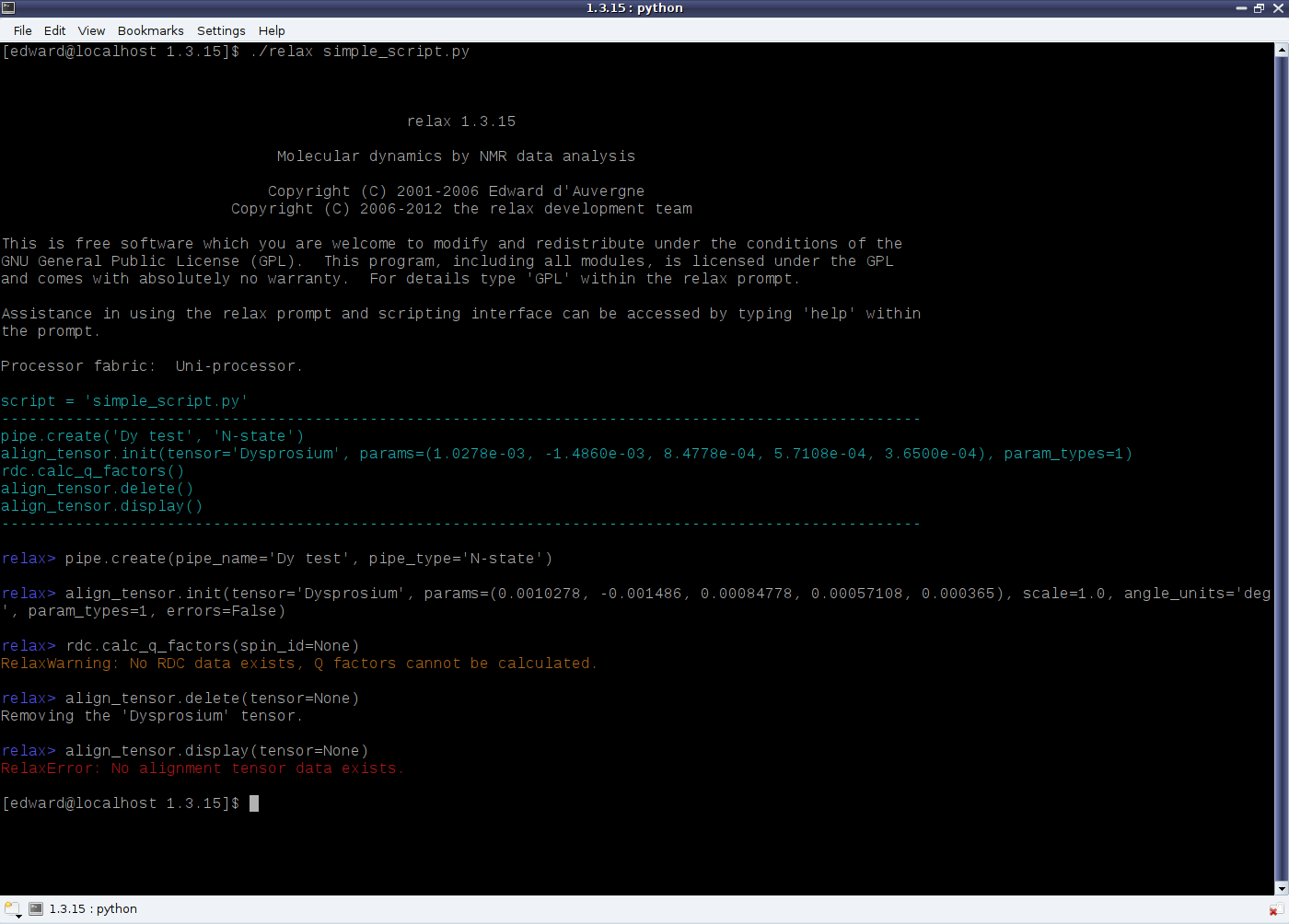The width and height of the screenshot is (1289, 924).
Task: Click the window menu icon in title bar
Action: (x=8, y=8)
